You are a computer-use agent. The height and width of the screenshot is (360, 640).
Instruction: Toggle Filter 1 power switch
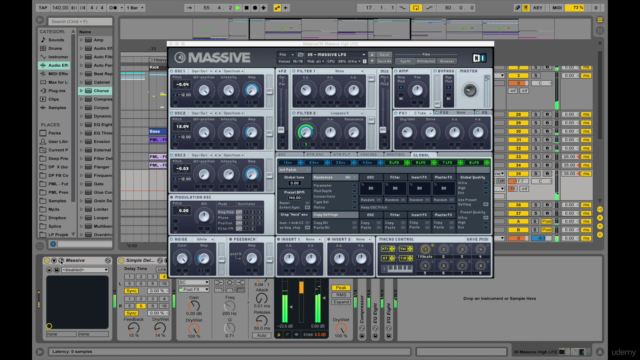click(x=294, y=71)
